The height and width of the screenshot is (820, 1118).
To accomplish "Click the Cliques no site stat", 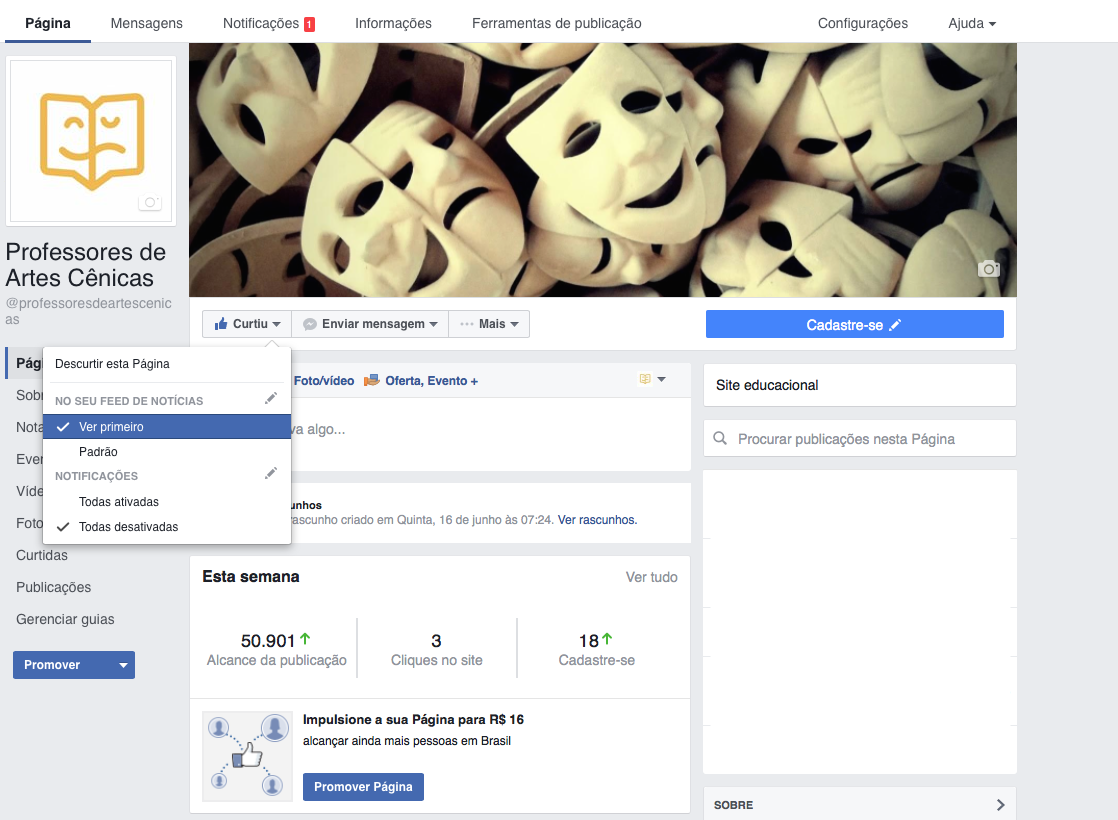I will tap(436, 650).
